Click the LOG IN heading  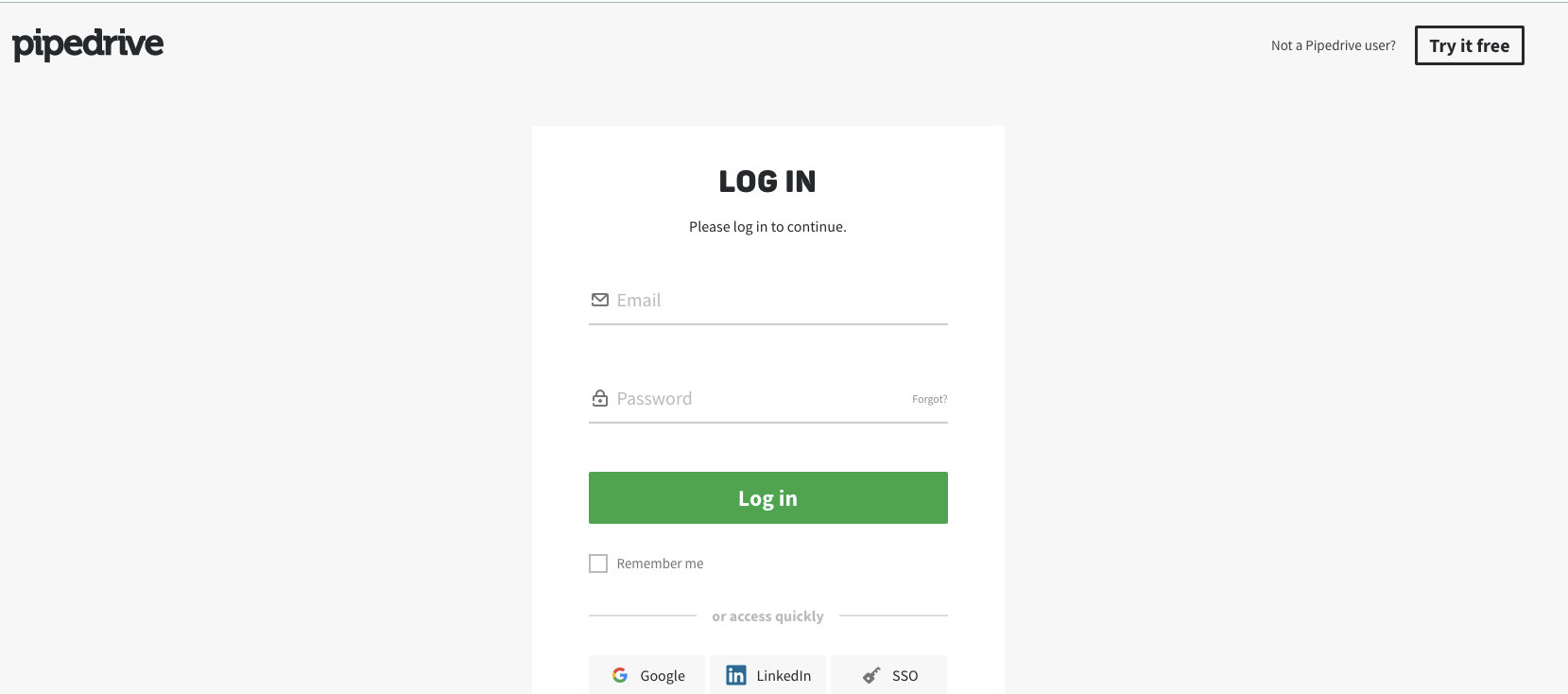[767, 182]
